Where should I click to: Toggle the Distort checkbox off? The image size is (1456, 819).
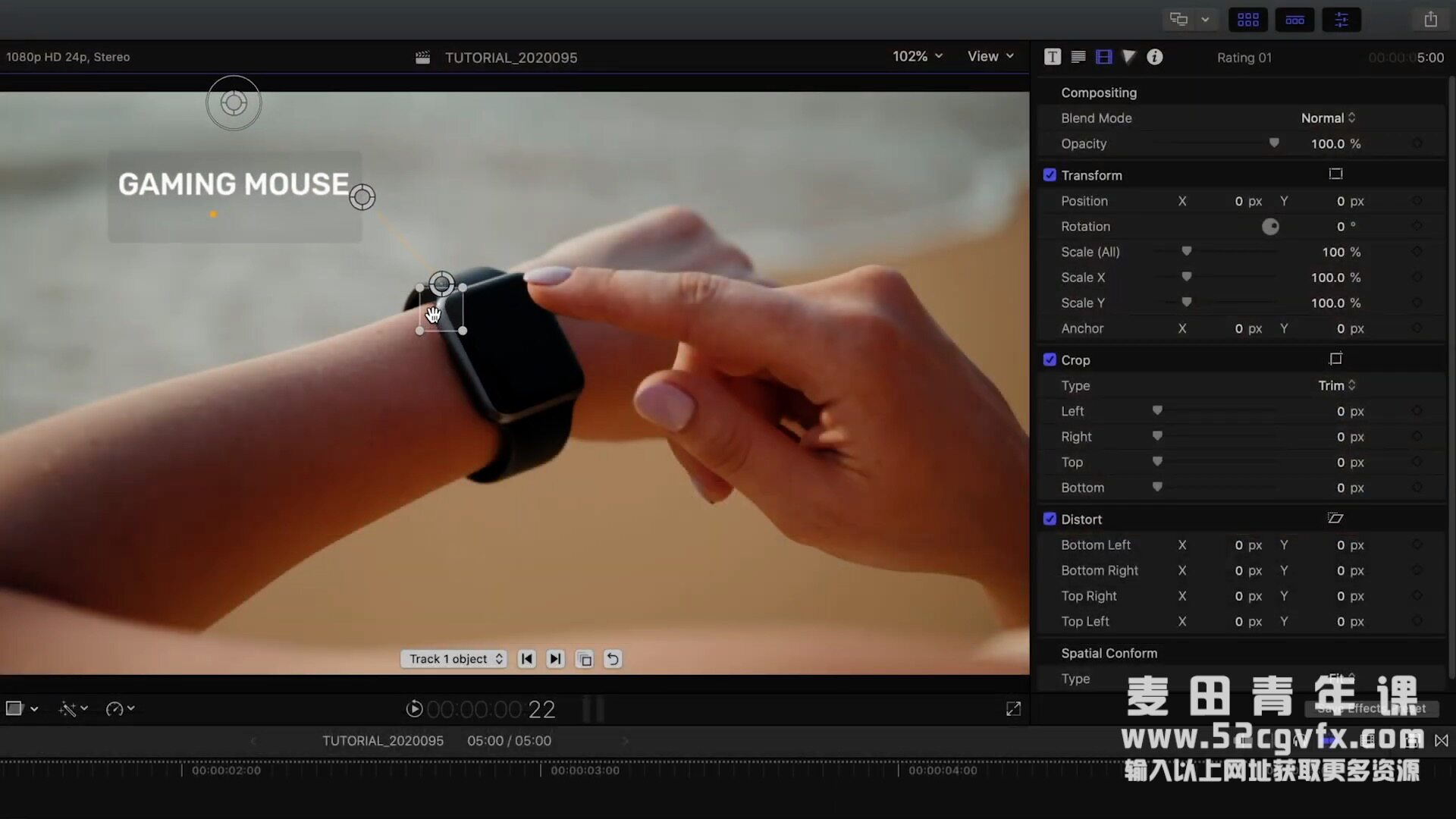pyautogui.click(x=1050, y=519)
